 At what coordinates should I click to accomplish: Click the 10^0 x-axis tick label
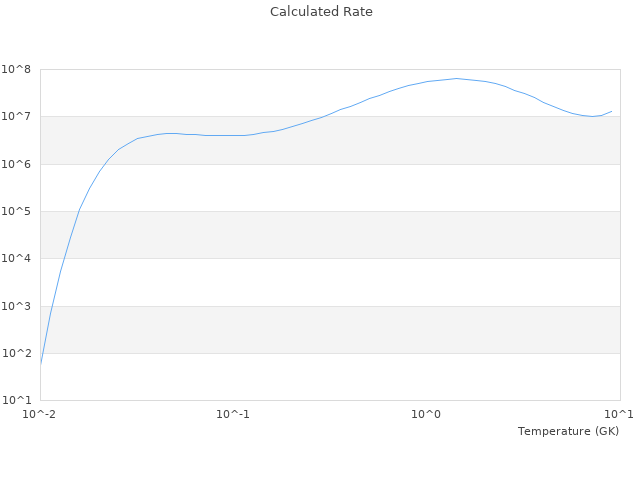click(427, 414)
